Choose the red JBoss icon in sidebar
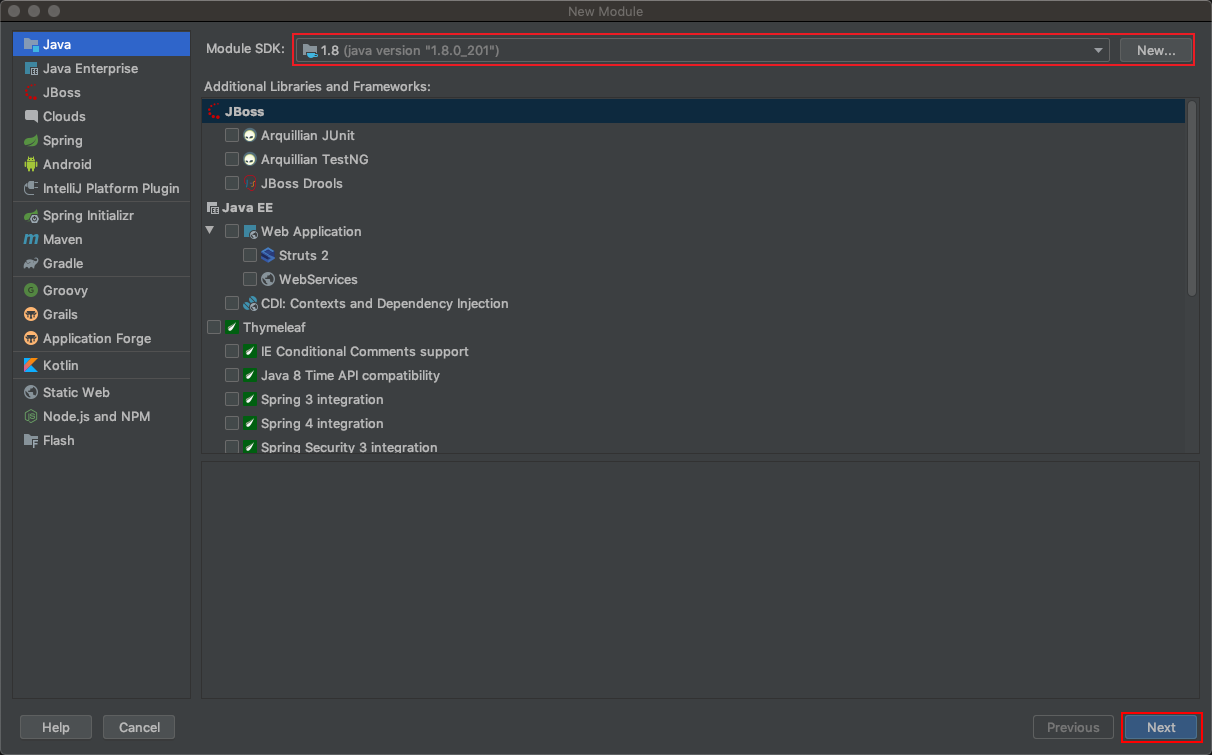Image resolution: width=1212 pixels, height=755 pixels. (31, 92)
